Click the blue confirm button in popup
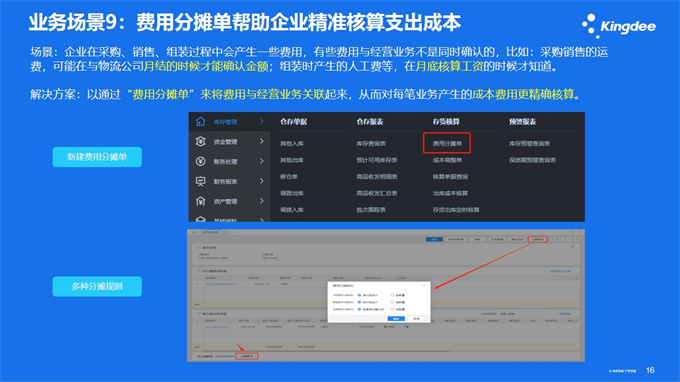The image size is (680, 382). [x=396, y=319]
